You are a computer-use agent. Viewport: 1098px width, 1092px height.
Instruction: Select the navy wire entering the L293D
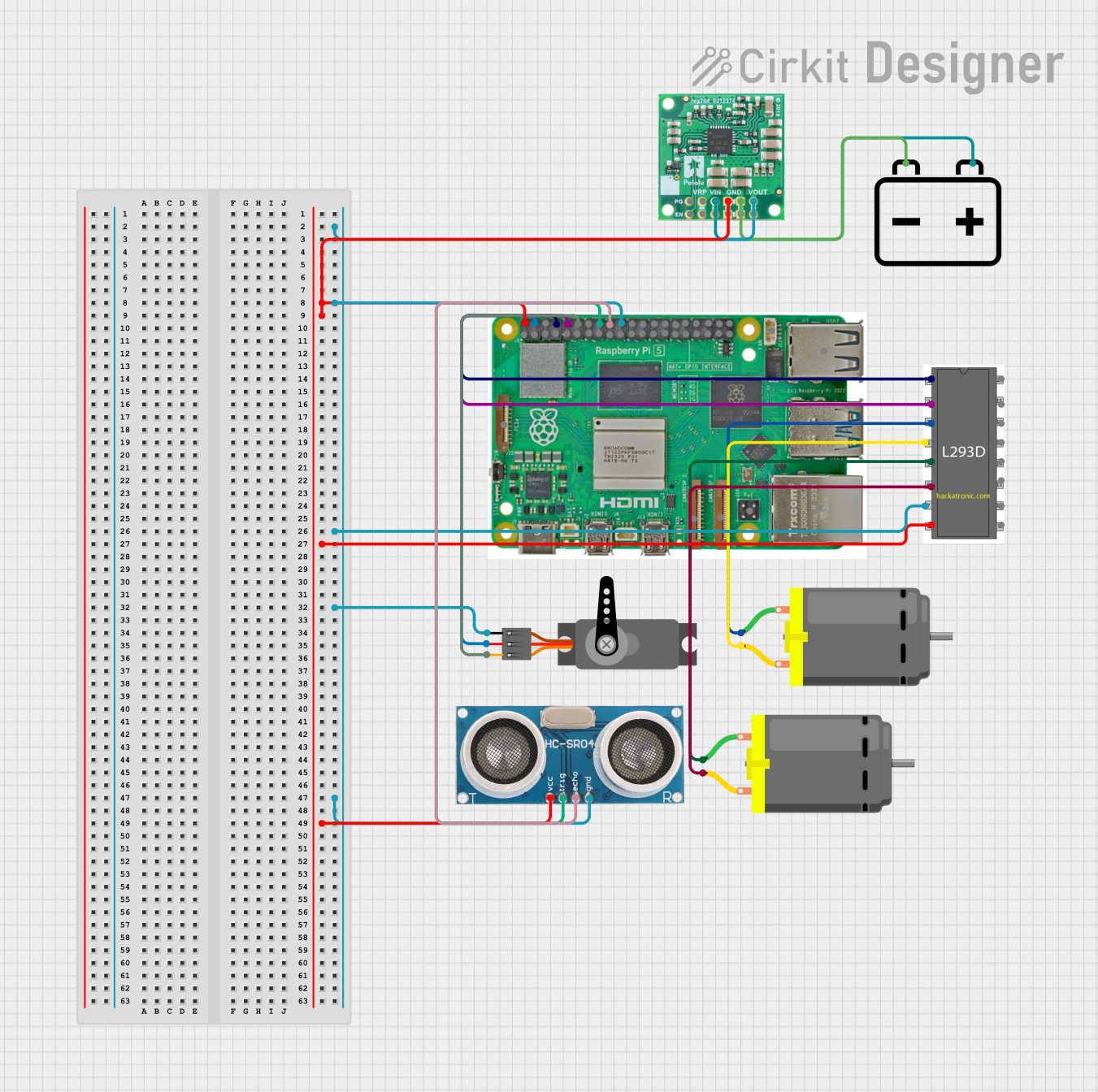point(697,379)
